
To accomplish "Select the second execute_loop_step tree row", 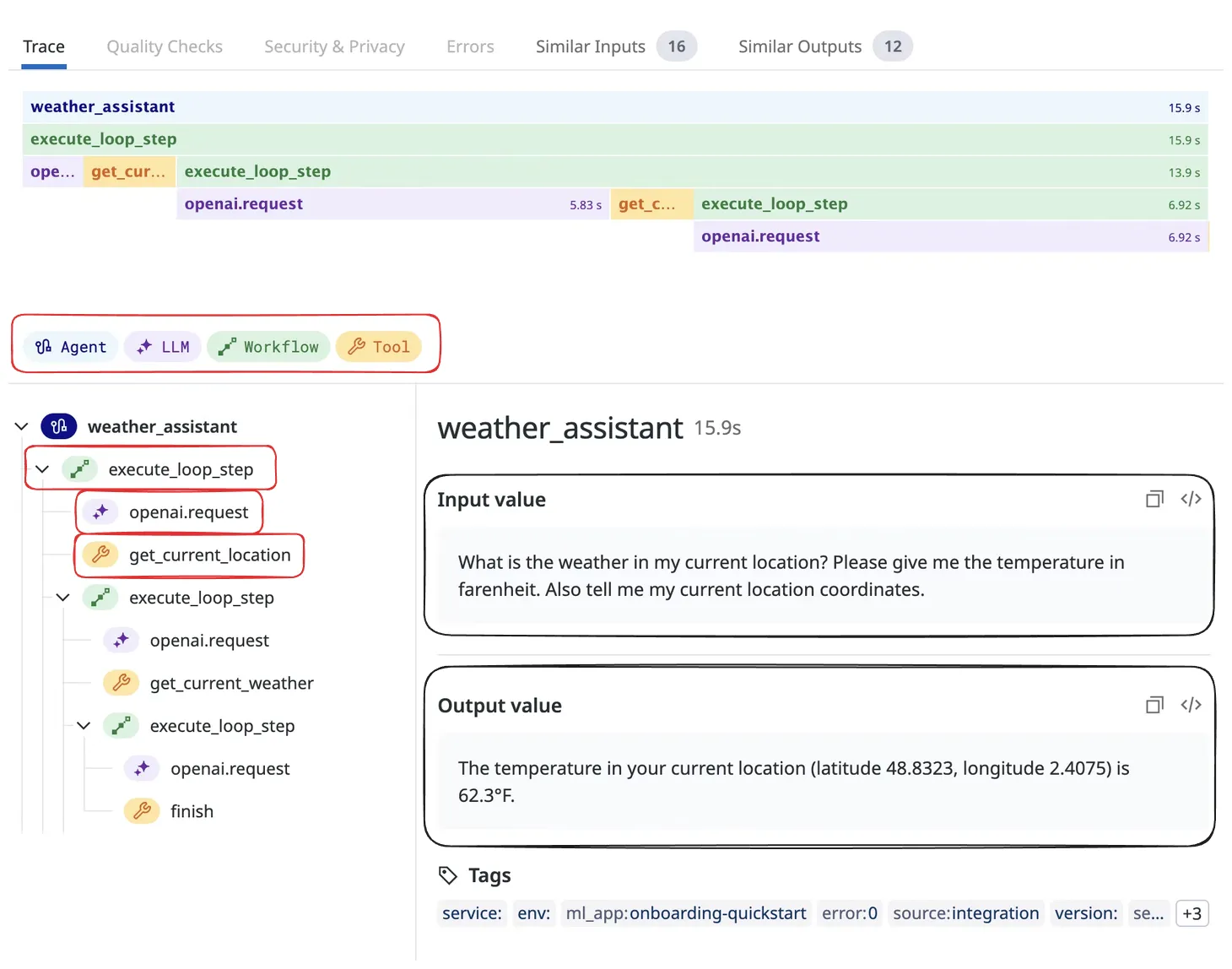I will (201, 598).
